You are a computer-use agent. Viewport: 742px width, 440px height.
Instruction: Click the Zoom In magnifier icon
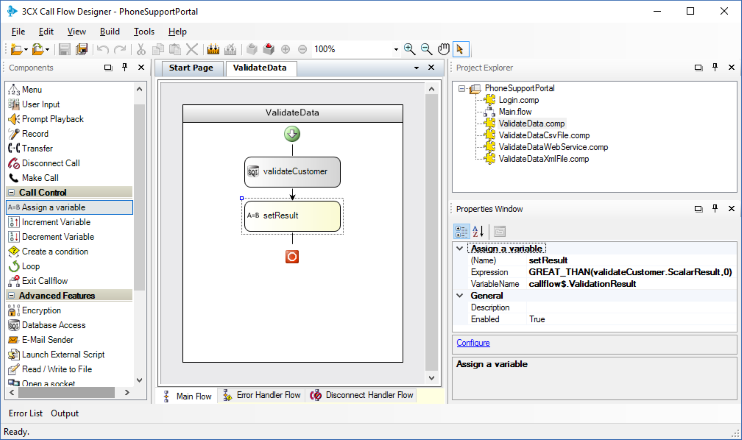pos(409,49)
